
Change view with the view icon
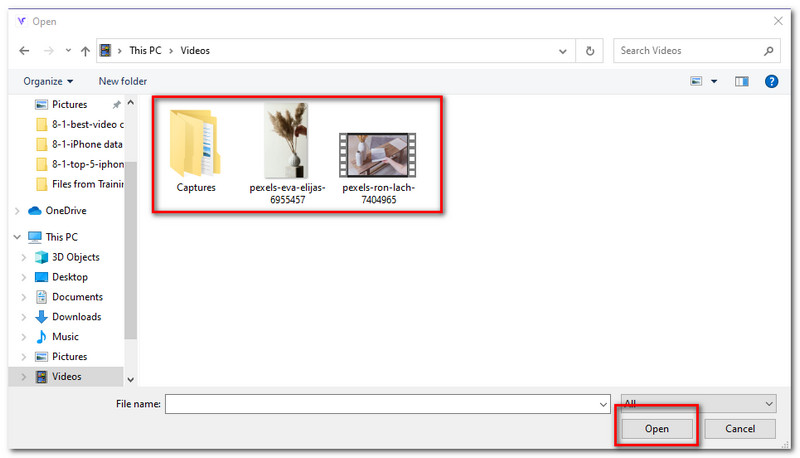click(696, 81)
